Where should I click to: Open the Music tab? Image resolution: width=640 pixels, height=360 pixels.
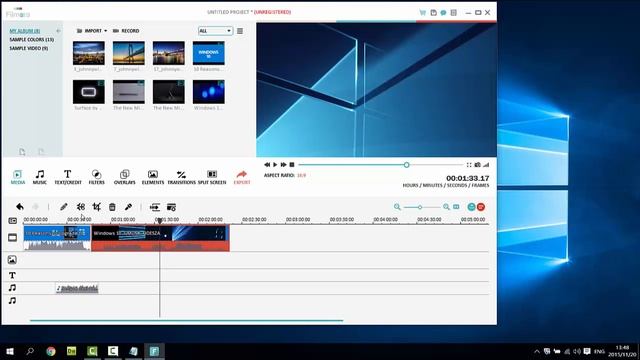(x=40, y=177)
